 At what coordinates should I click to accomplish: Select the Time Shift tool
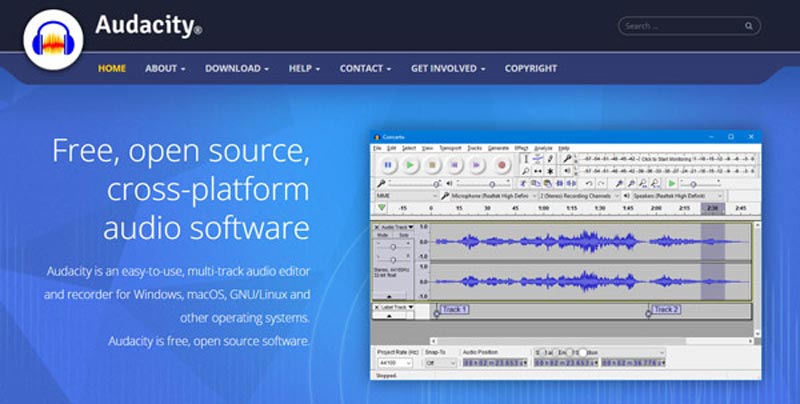[537, 171]
